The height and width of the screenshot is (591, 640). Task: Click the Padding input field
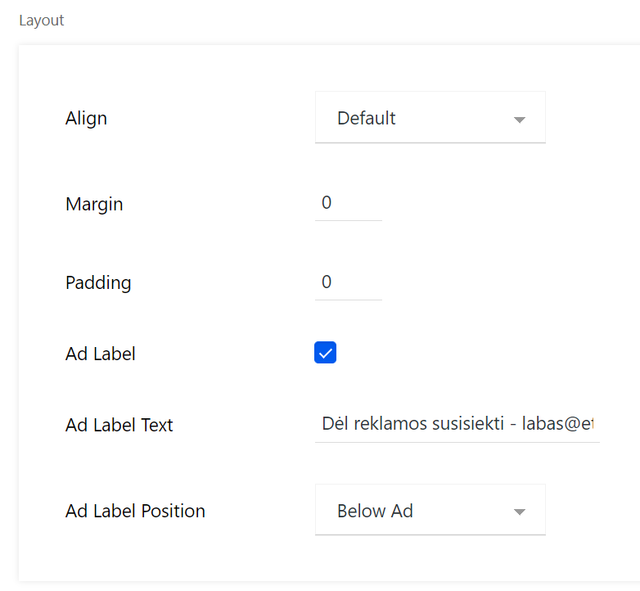pos(349,282)
